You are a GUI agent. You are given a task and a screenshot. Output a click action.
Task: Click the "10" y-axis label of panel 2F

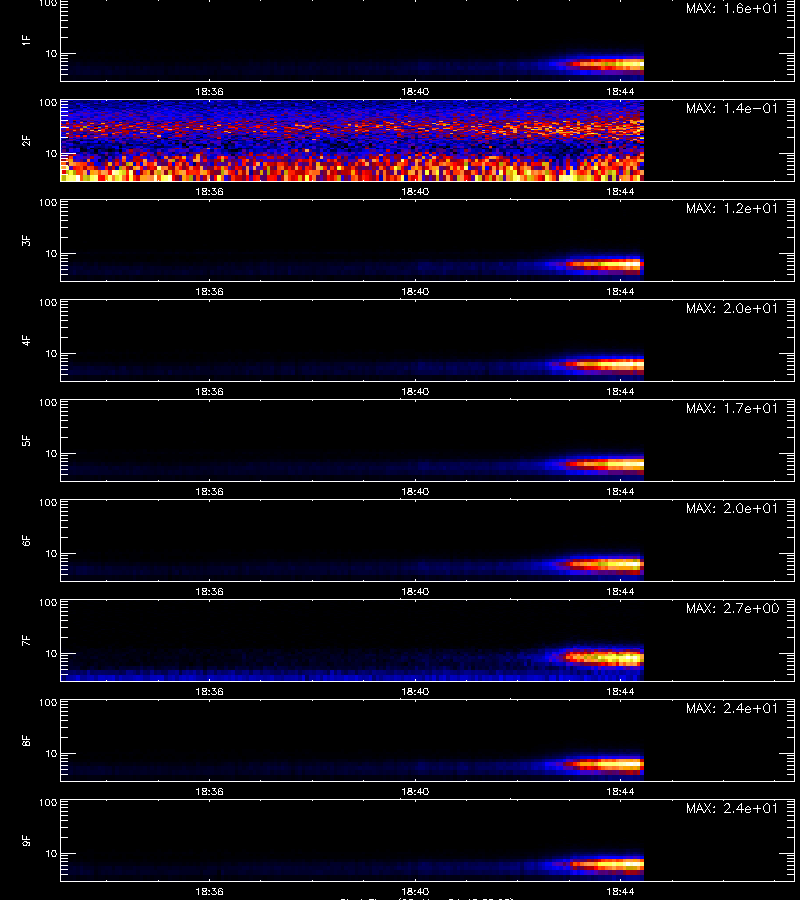(x=52, y=153)
